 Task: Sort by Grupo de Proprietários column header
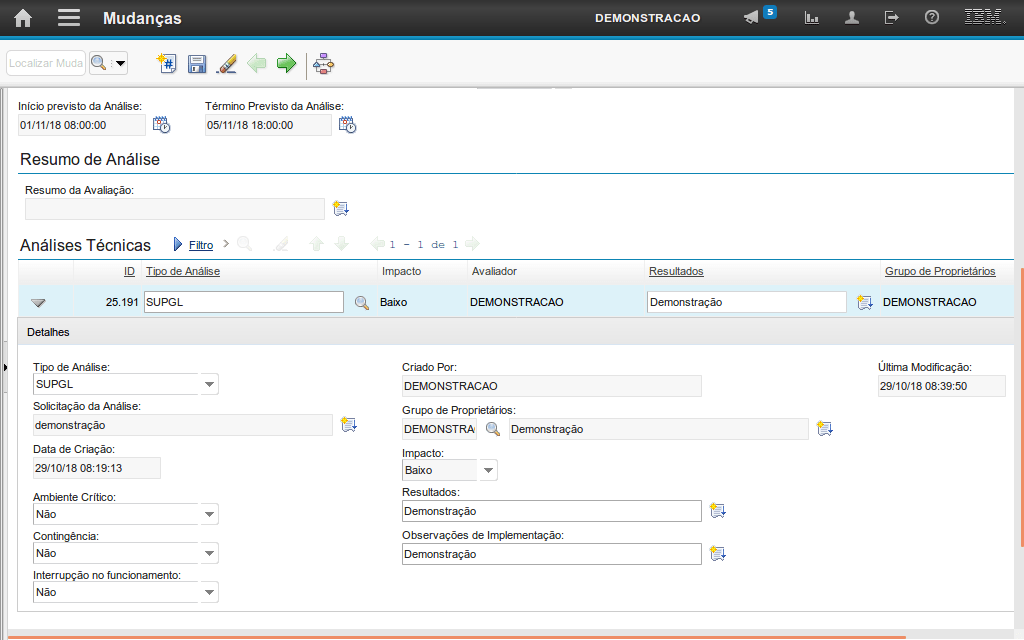tap(940, 271)
